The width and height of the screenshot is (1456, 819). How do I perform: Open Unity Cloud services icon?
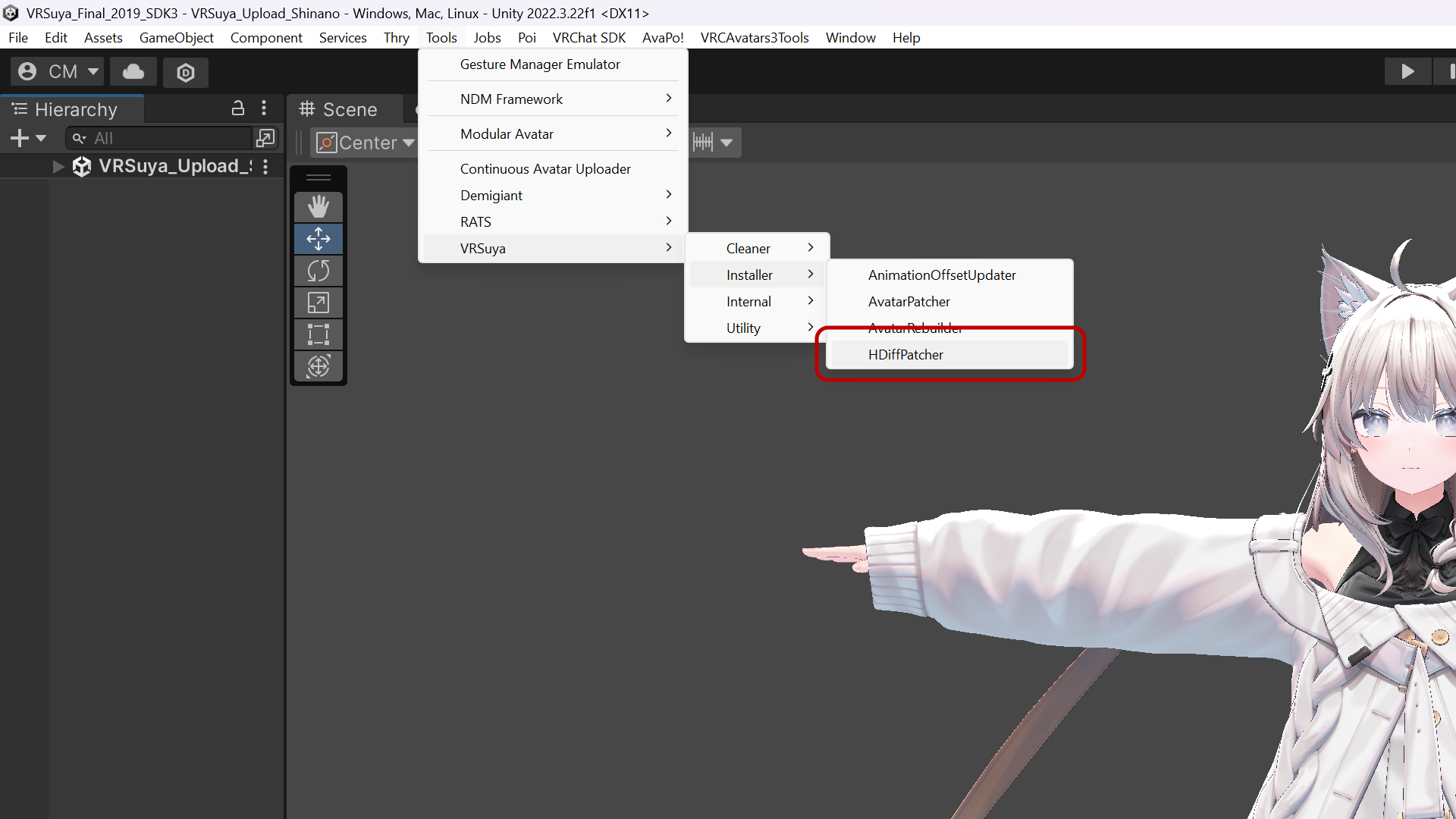[133, 72]
